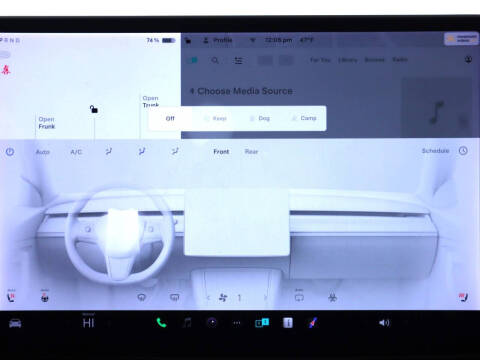Open the climate Schedule option
The image size is (480, 360).
pos(435,151)
